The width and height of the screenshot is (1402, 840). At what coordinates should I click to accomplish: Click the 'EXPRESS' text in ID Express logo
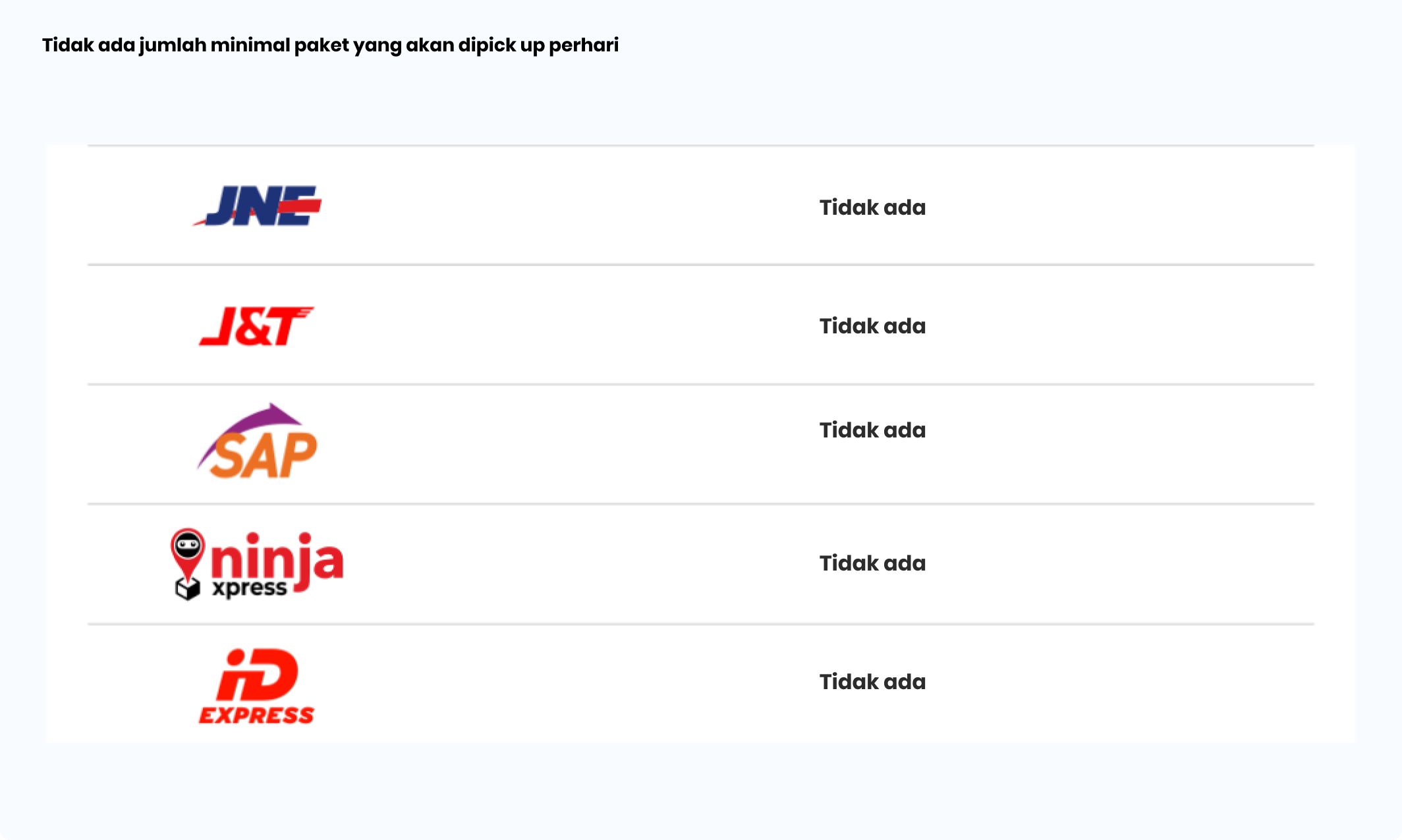coord(257,715)
